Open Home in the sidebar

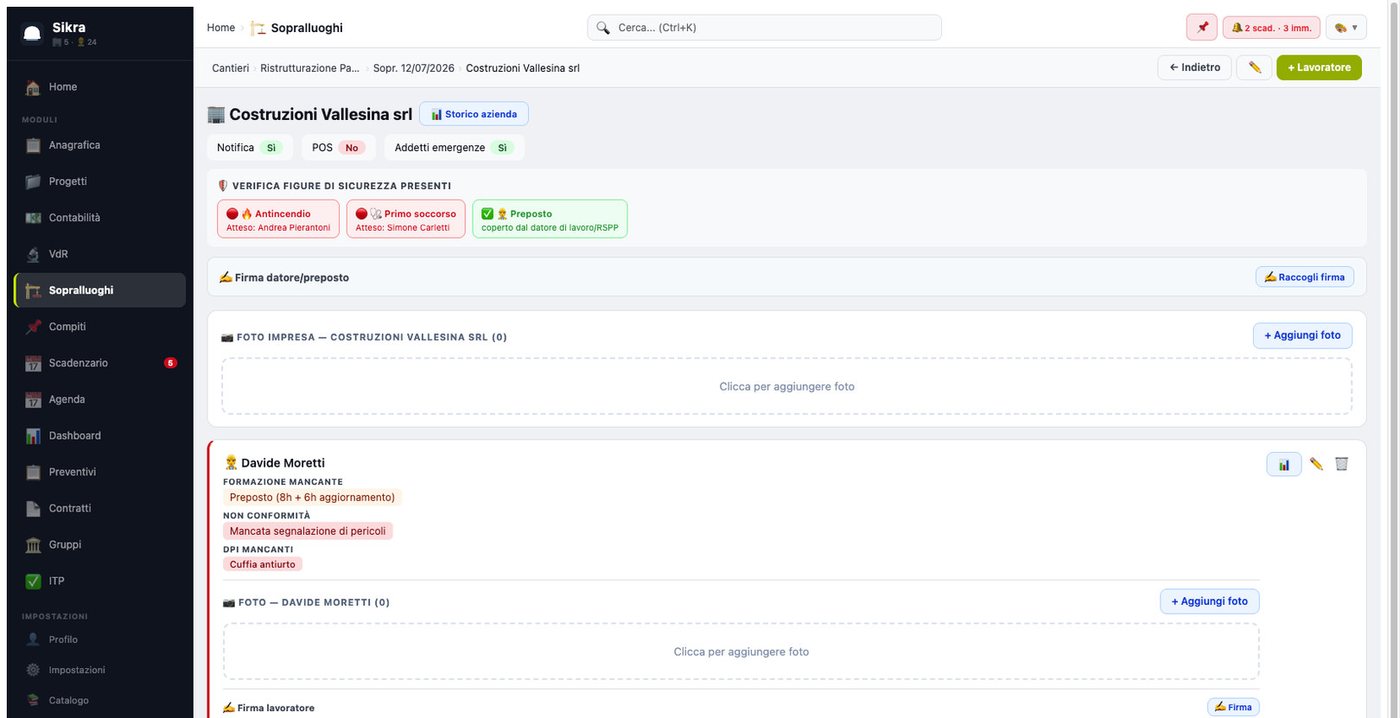(x=100, y=87)
